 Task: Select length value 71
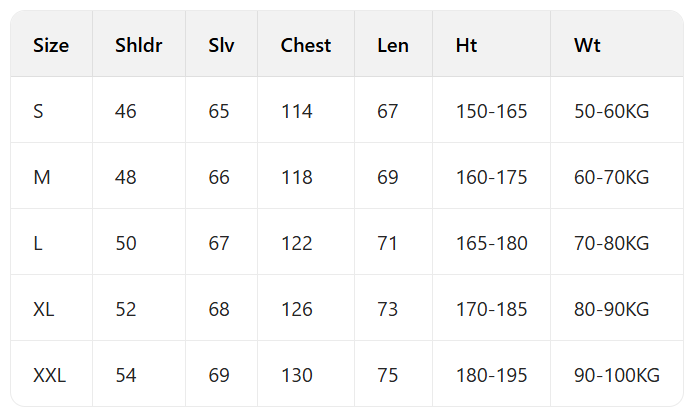388,243
